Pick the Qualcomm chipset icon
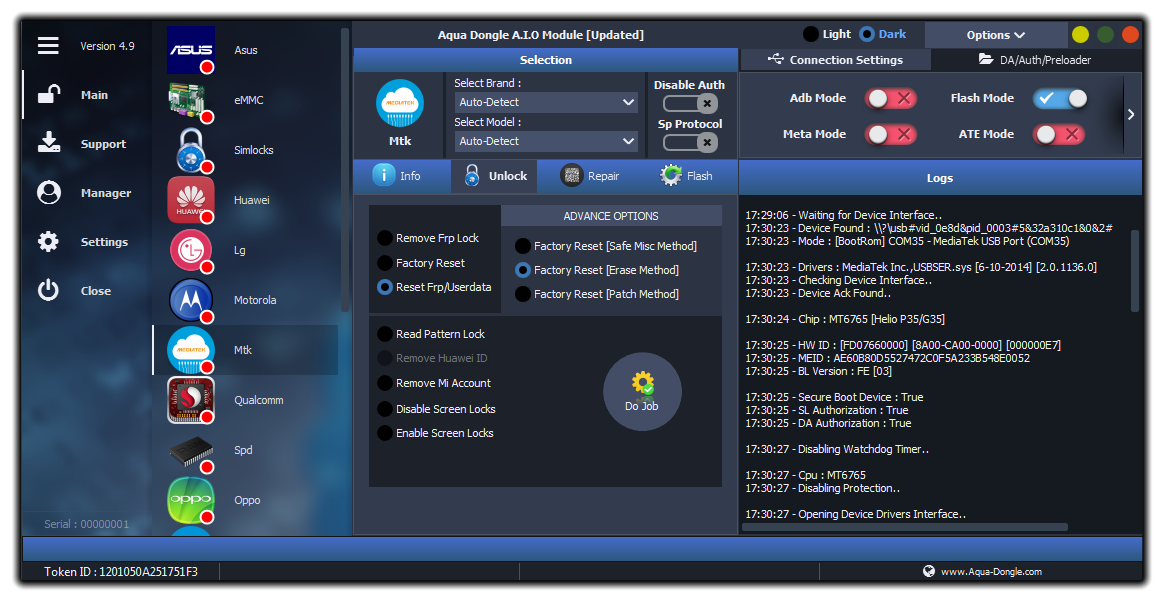Viewport: 1166px width, 601px height. point(191,400)
